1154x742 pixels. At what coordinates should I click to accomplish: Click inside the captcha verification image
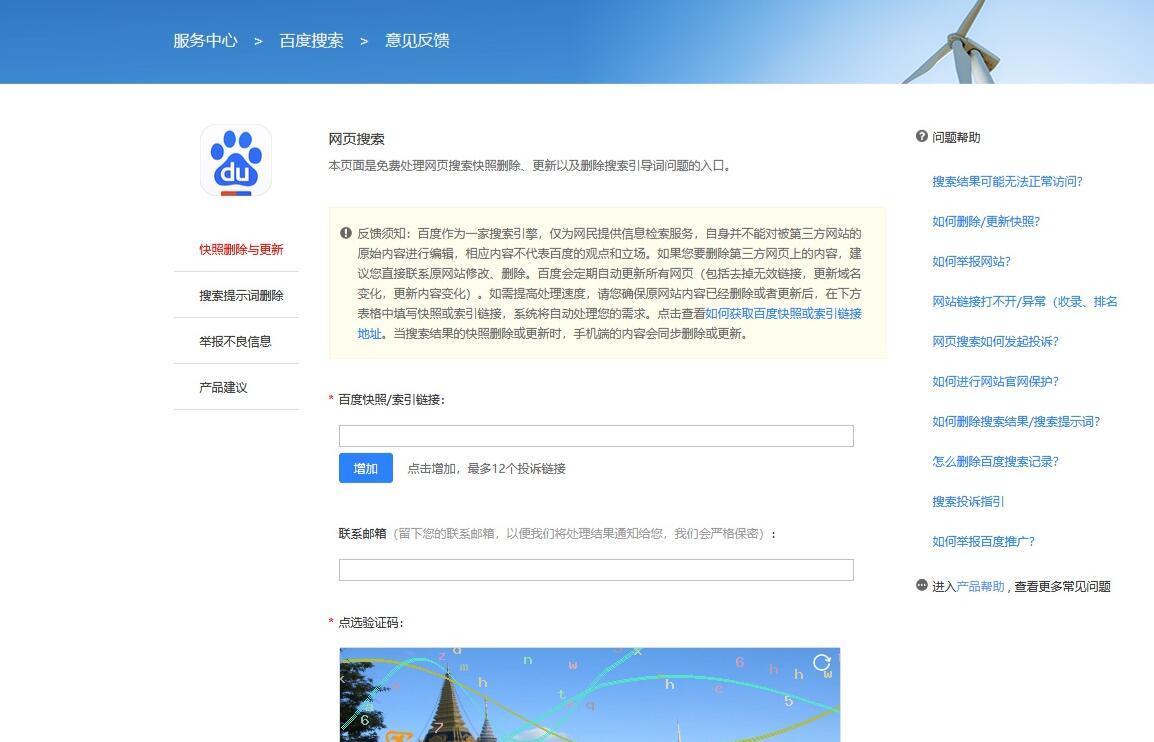click(590, 700)
